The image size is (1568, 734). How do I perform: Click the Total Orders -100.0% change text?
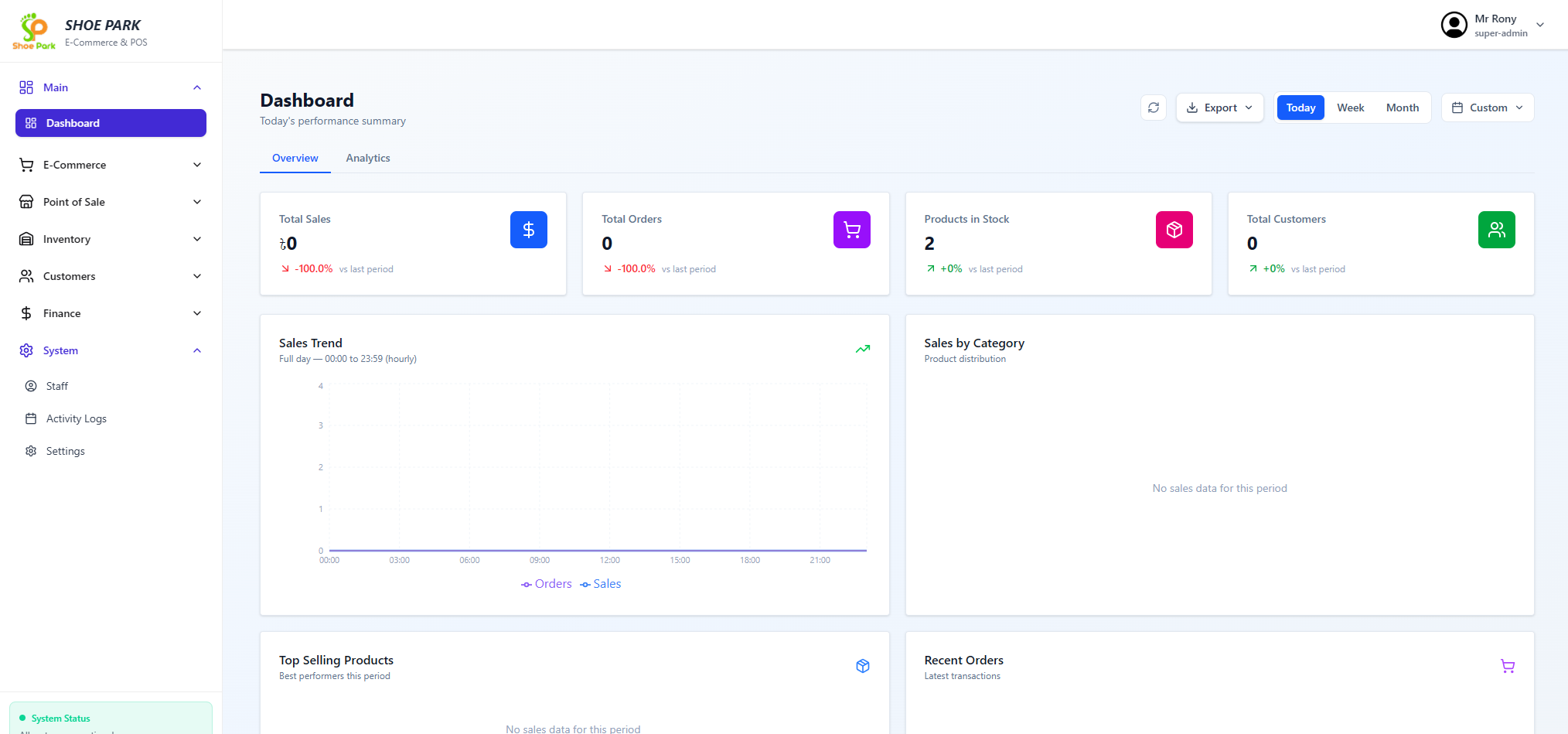pos(636,268)
